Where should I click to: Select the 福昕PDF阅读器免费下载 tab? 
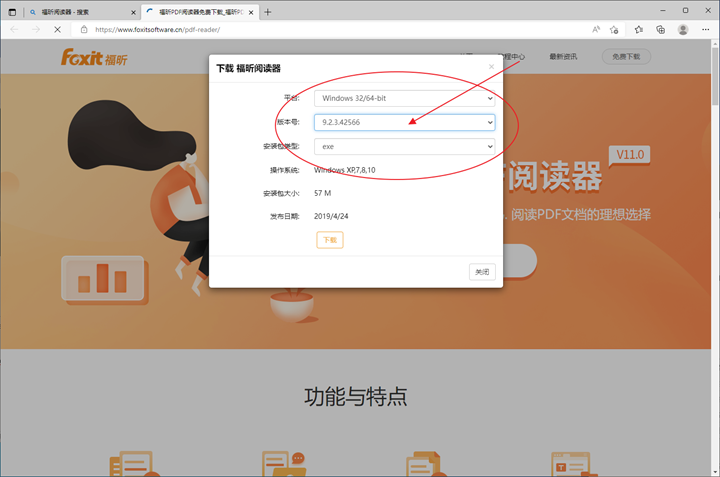click(200, 12)
